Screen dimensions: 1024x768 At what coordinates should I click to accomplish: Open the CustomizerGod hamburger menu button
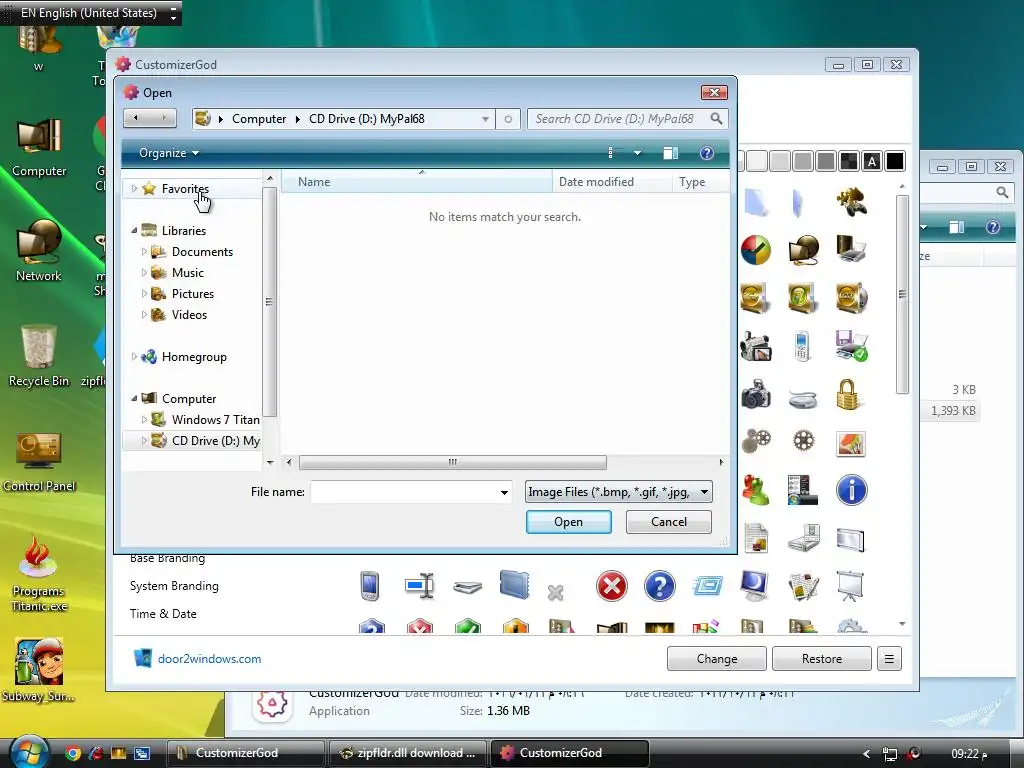click(x=889, y=658)
